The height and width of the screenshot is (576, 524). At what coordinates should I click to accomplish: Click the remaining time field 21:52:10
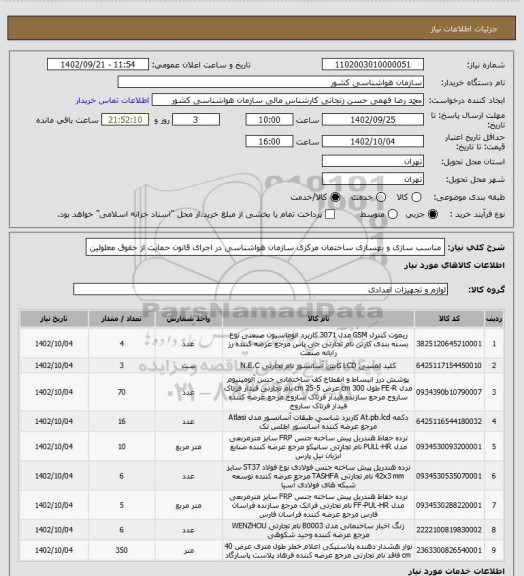(x=125, y=120)
